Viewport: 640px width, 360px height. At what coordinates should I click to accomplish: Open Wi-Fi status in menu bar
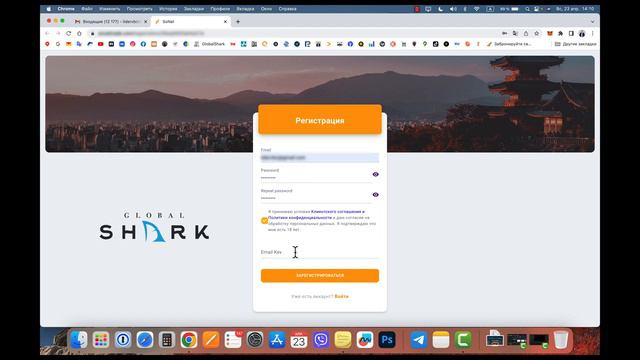coord(477,9)
